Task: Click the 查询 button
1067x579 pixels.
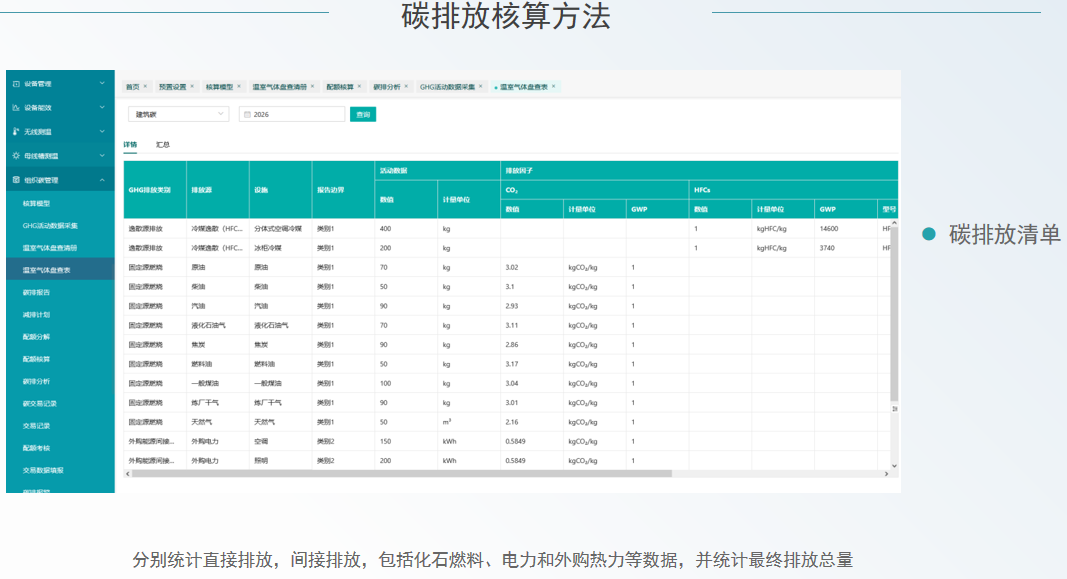Action: click(363, 114)
